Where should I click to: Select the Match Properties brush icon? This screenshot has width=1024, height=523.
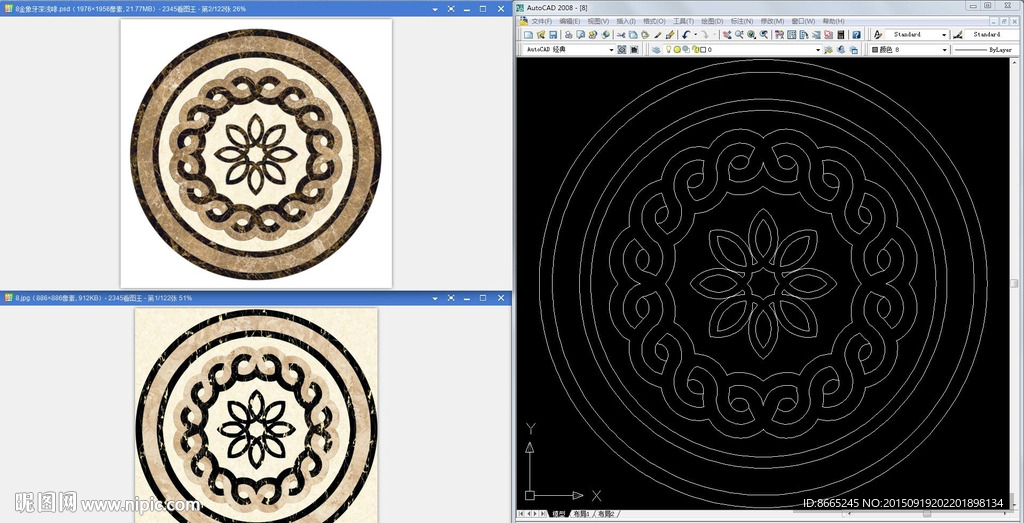pyautogui.click(x=657, y=35)
